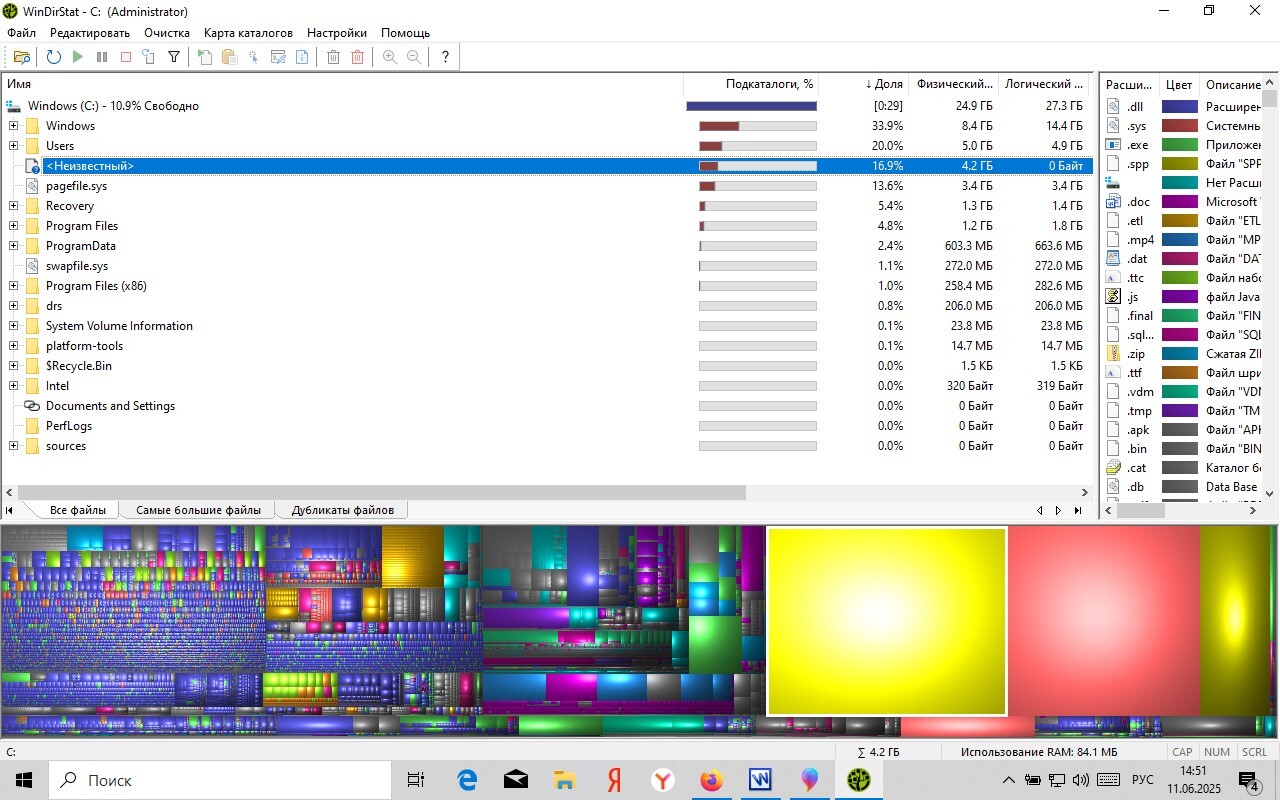Expand the Users folder
This screenshot has height=800, width=1280.
coord(13,146)
